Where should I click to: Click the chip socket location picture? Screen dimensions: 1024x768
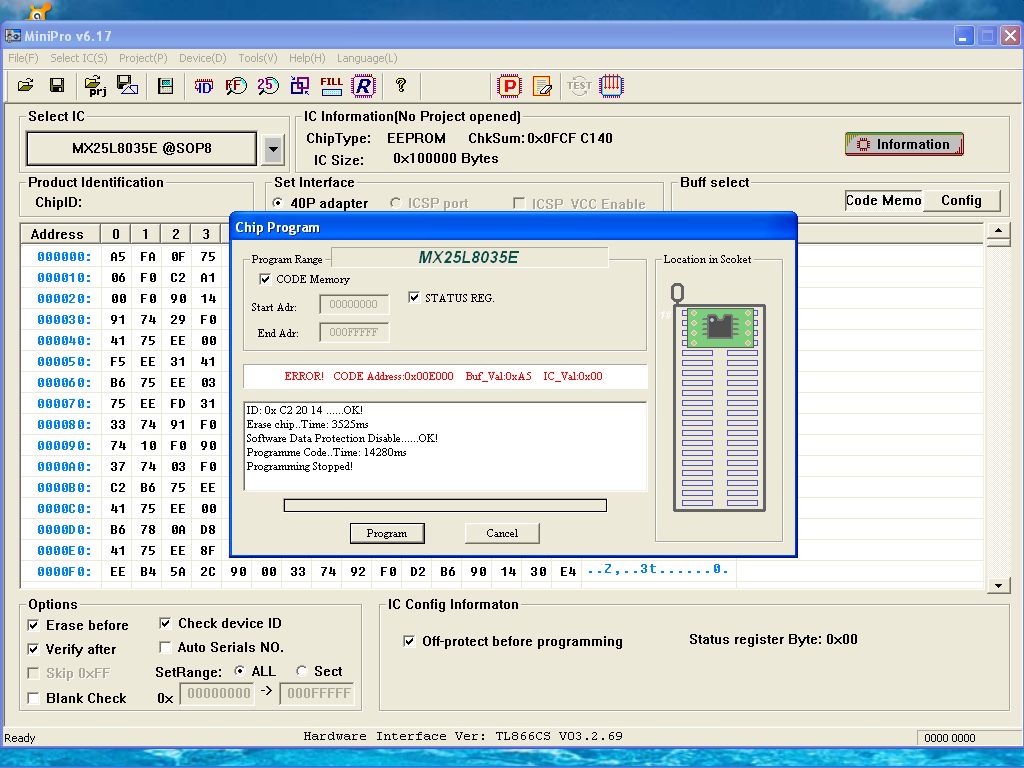pyautogui.click(x=718, y=397)
